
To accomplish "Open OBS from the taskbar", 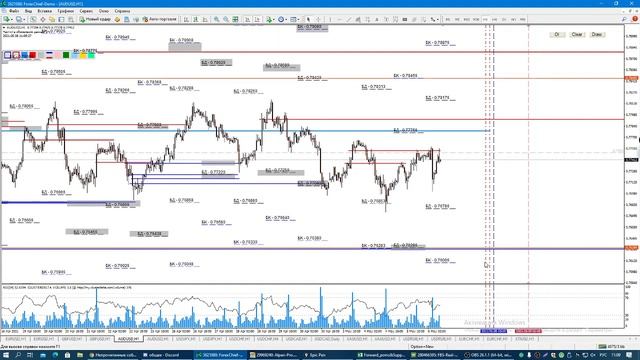I will click(489, 355).
